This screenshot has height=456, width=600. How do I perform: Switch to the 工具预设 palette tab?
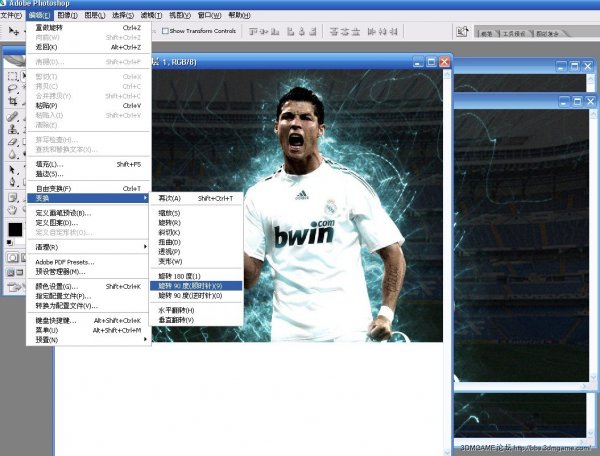pos(514,33)
